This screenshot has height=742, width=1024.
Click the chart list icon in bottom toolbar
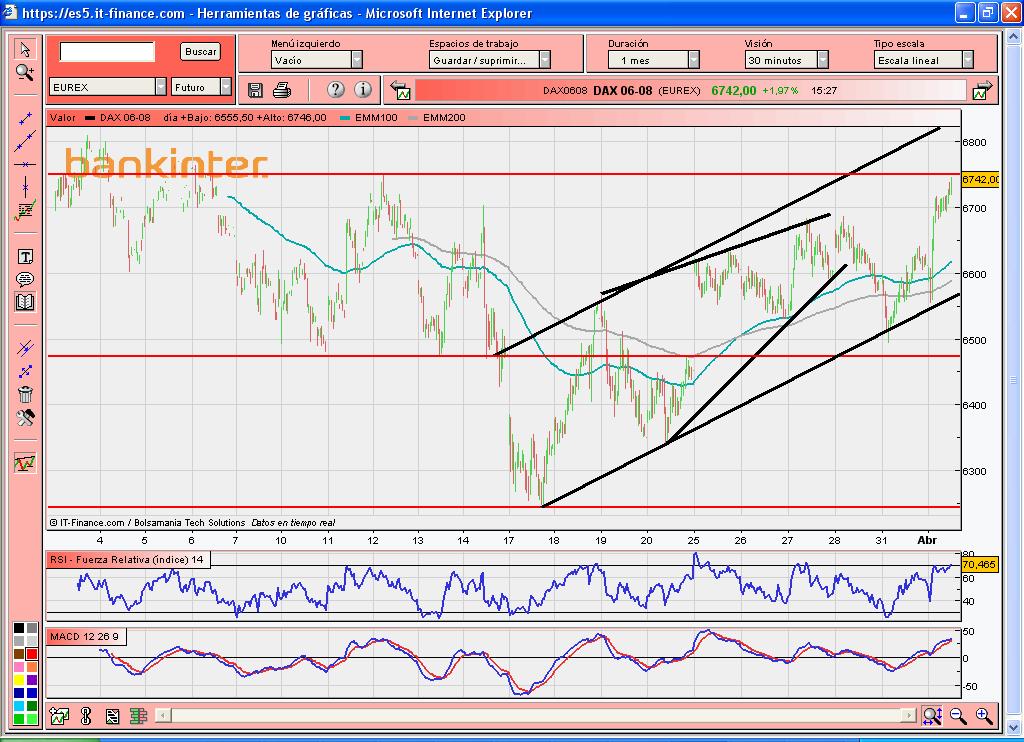pyautogui.click(x=112, y=717)
